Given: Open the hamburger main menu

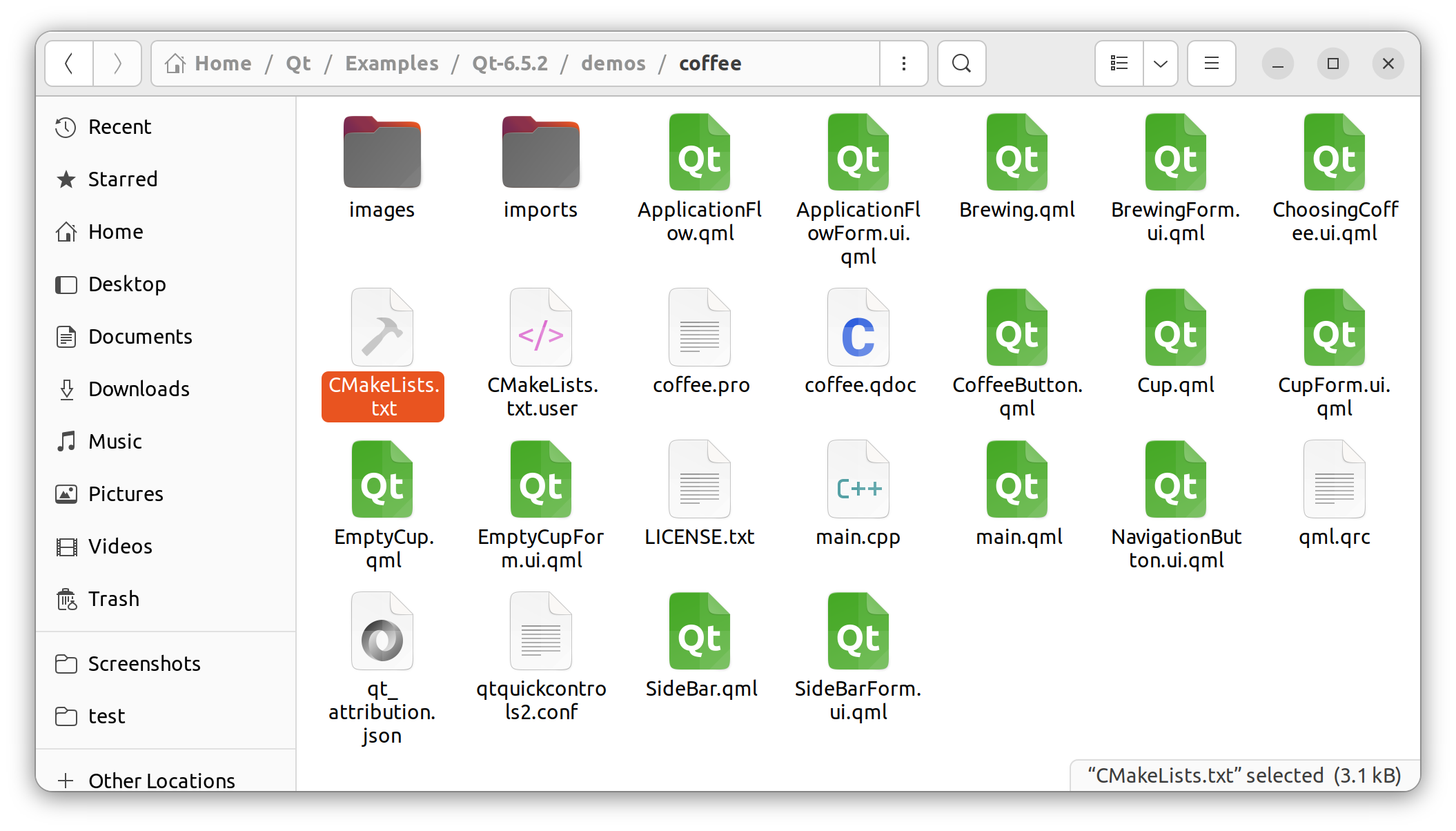Looking at the screenshot, I should tap(1211, 63).
